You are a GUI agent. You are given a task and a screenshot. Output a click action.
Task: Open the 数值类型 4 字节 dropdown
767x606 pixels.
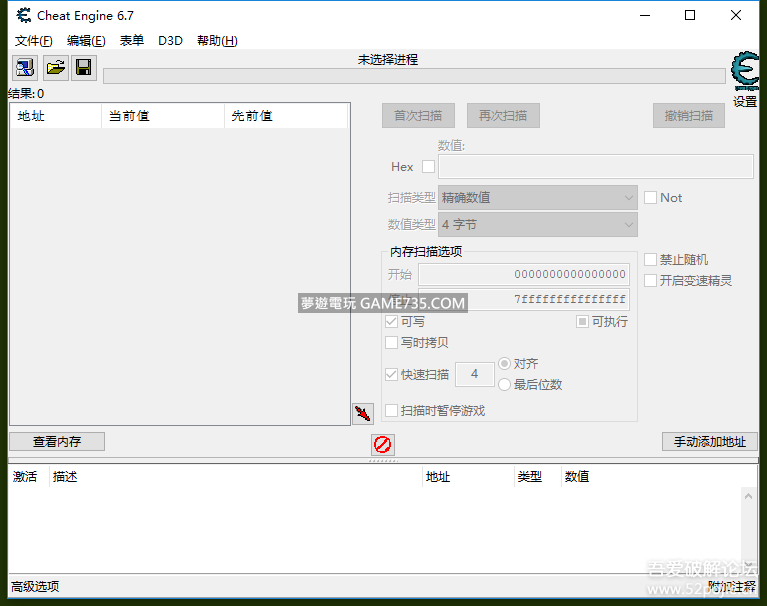(x=538, y=224)
